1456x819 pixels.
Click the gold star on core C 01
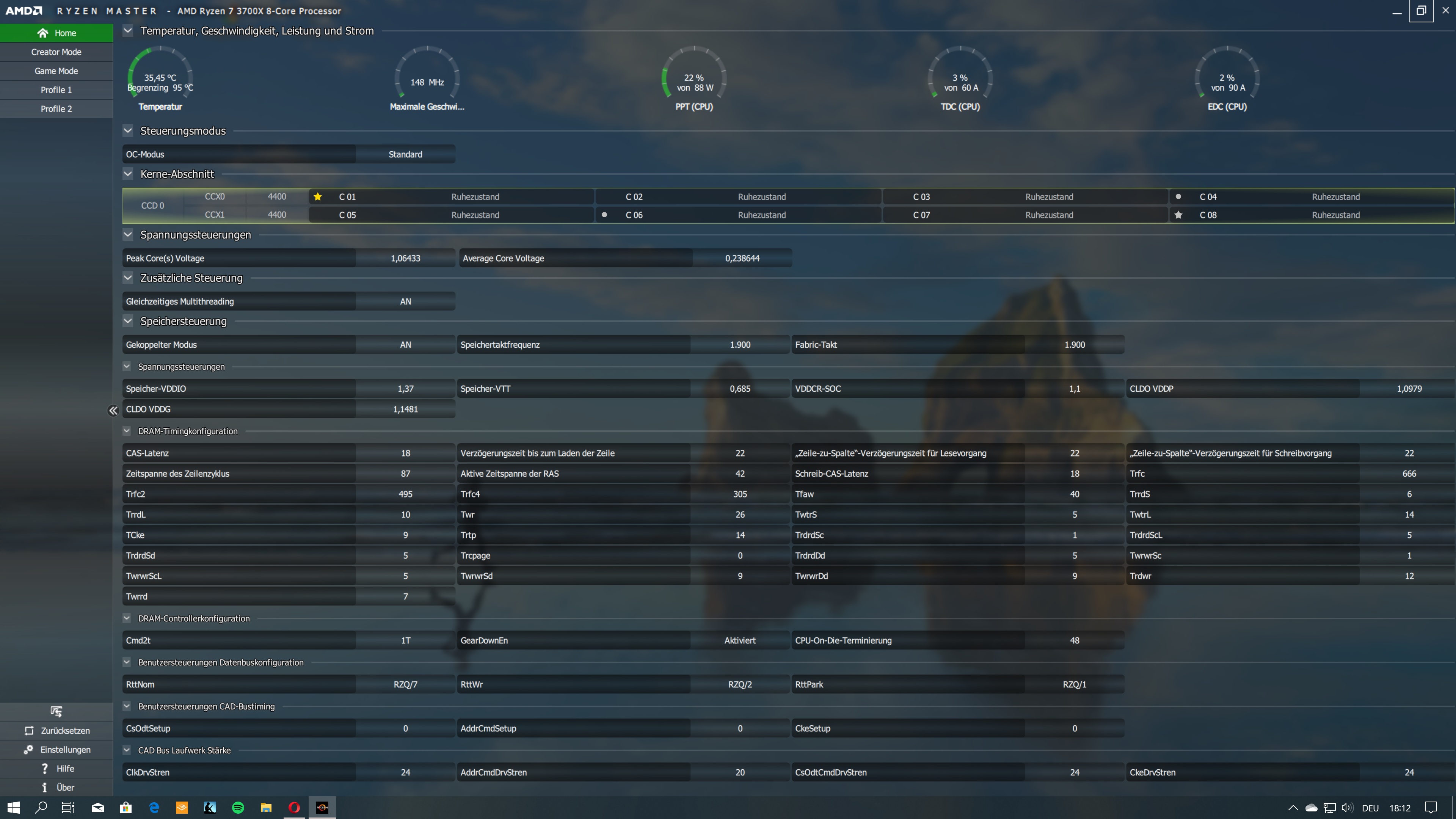(x=318, y=197)
